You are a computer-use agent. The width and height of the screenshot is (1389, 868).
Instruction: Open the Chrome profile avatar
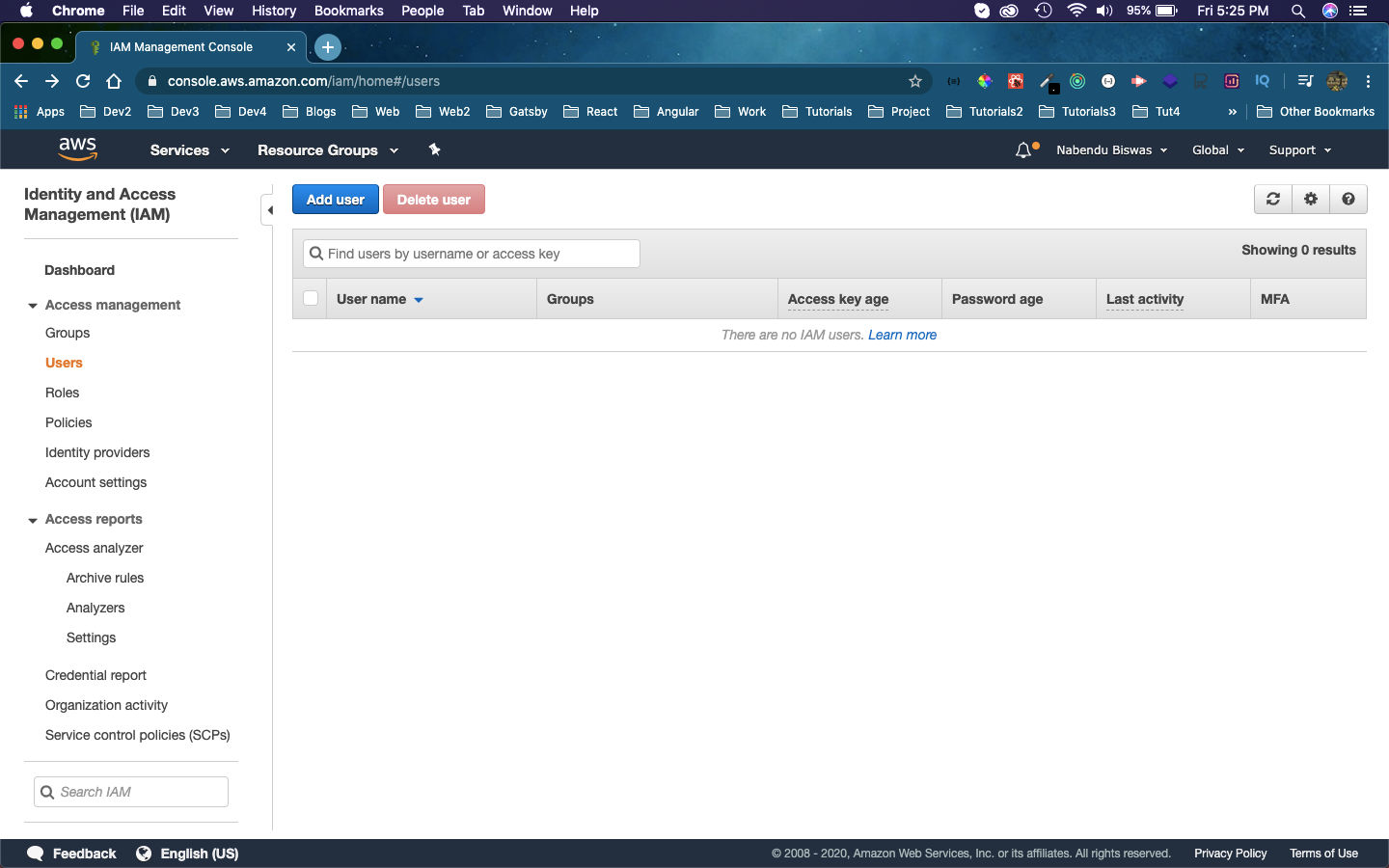pyautogui.click(x=1337, y=81)
